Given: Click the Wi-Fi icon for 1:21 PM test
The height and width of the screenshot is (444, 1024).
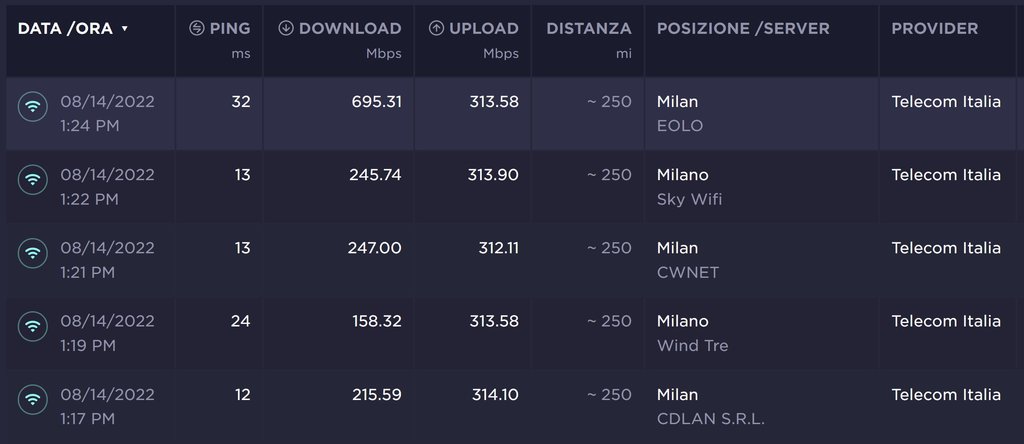Looking at the screenshot, I should coord(33,252).
